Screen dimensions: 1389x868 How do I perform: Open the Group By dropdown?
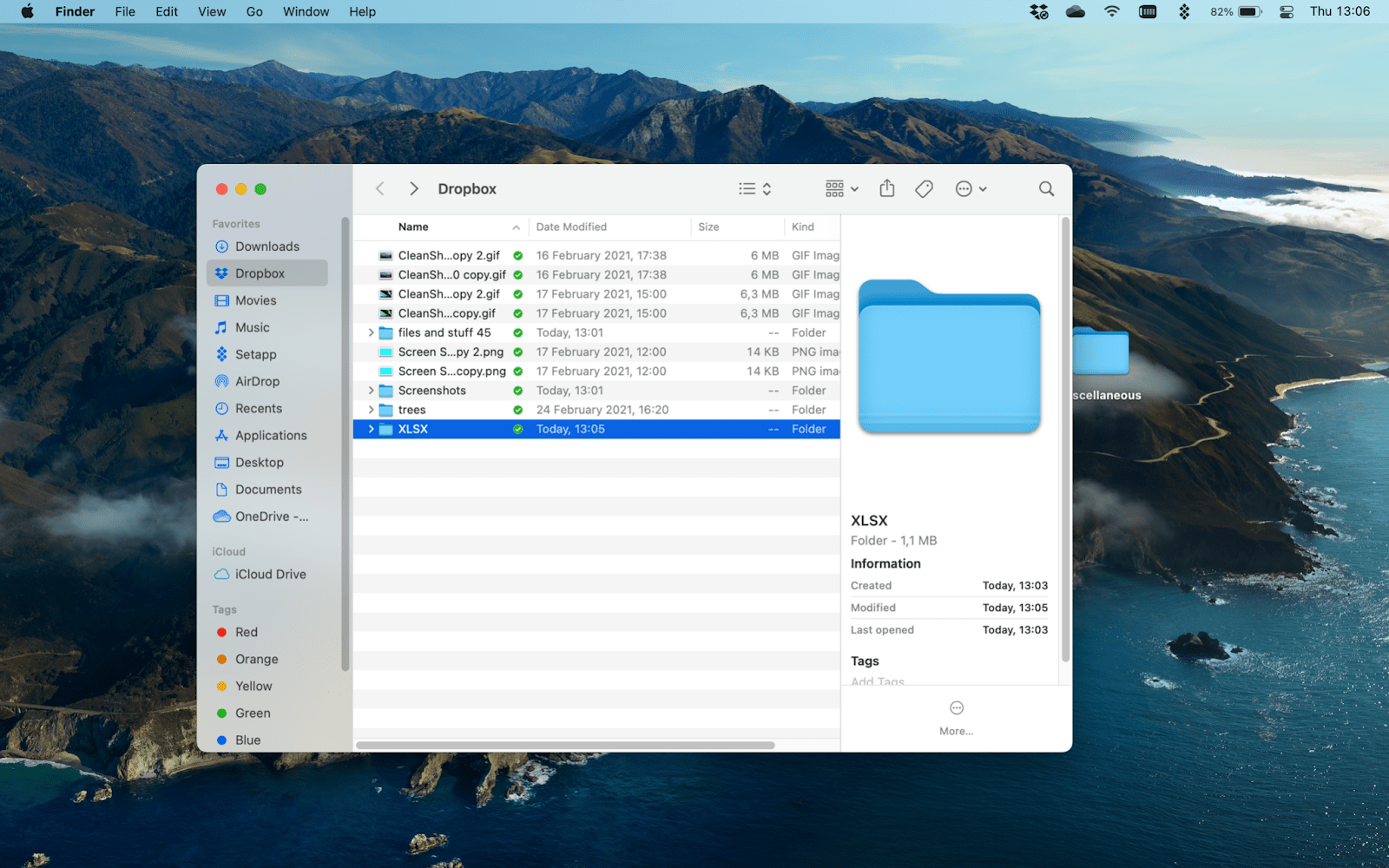pyautogui.click(x=841, y=188)
